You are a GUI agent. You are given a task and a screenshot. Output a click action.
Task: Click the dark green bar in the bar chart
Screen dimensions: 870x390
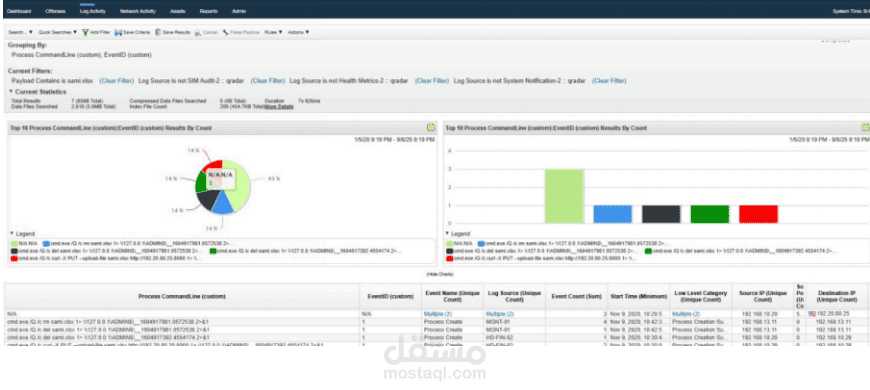tap(710, 214)
